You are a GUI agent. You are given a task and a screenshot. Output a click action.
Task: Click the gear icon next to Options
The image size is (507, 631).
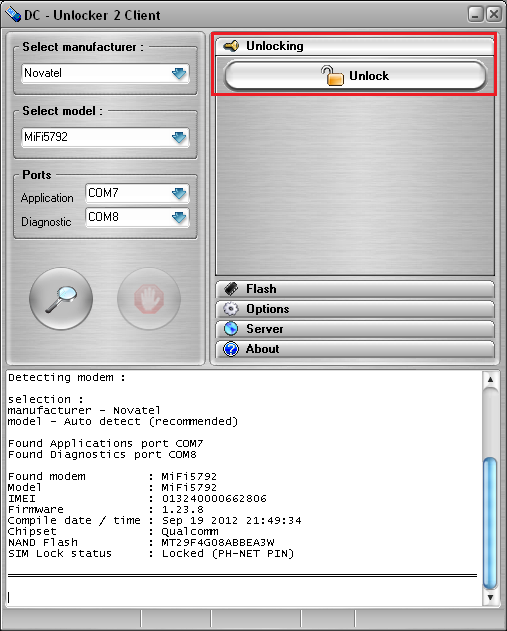pyautogui.click(x=231, y=309)
